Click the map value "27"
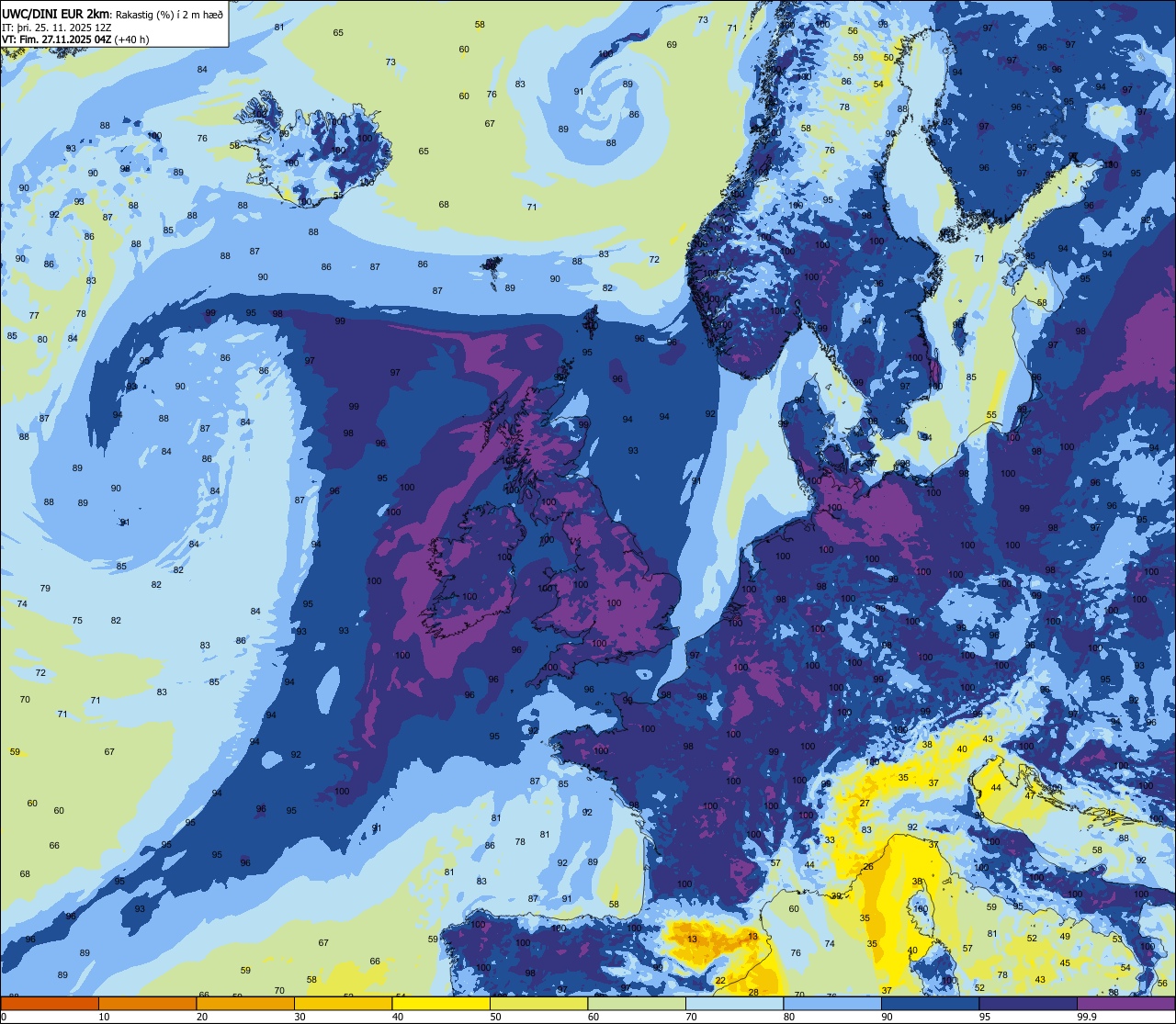Screen dimensions: 1176x1024 tap(865, 804)
